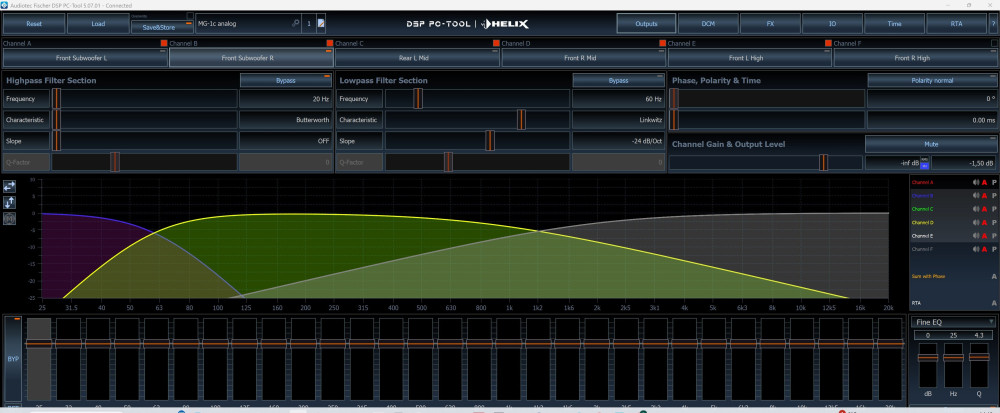Toggle P phase icon for Channel E

994,236
